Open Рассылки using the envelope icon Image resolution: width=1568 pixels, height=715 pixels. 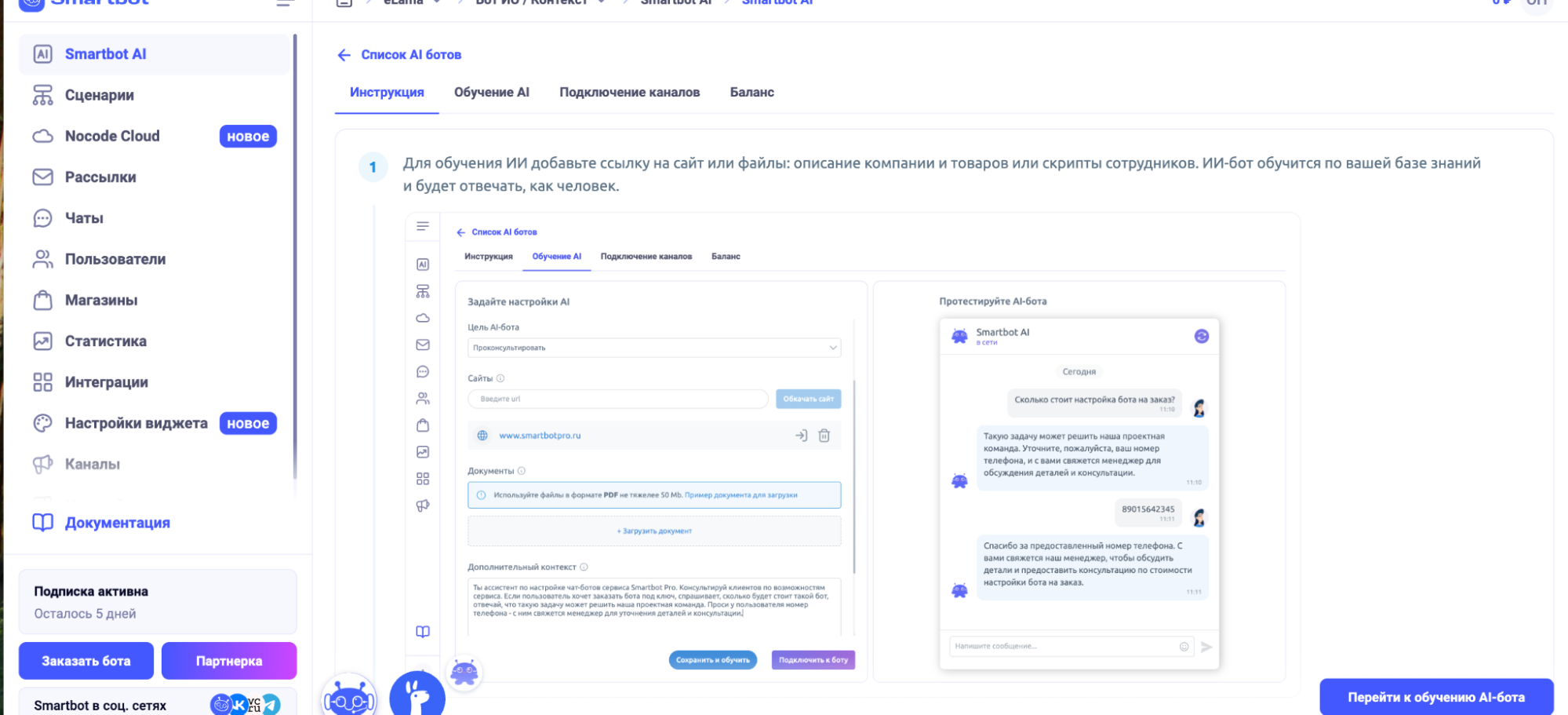coord(41,177)
